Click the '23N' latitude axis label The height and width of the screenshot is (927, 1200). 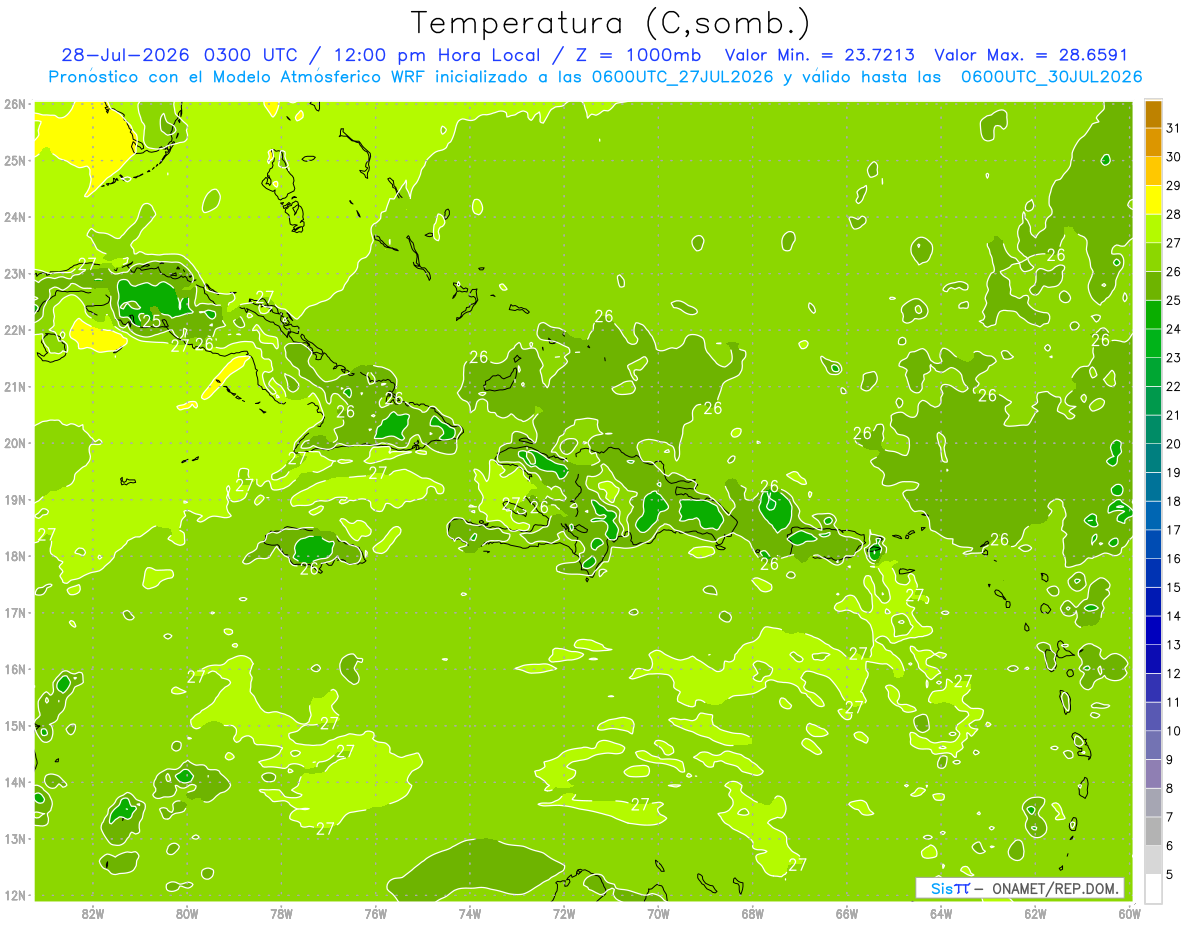click(14, 273)
